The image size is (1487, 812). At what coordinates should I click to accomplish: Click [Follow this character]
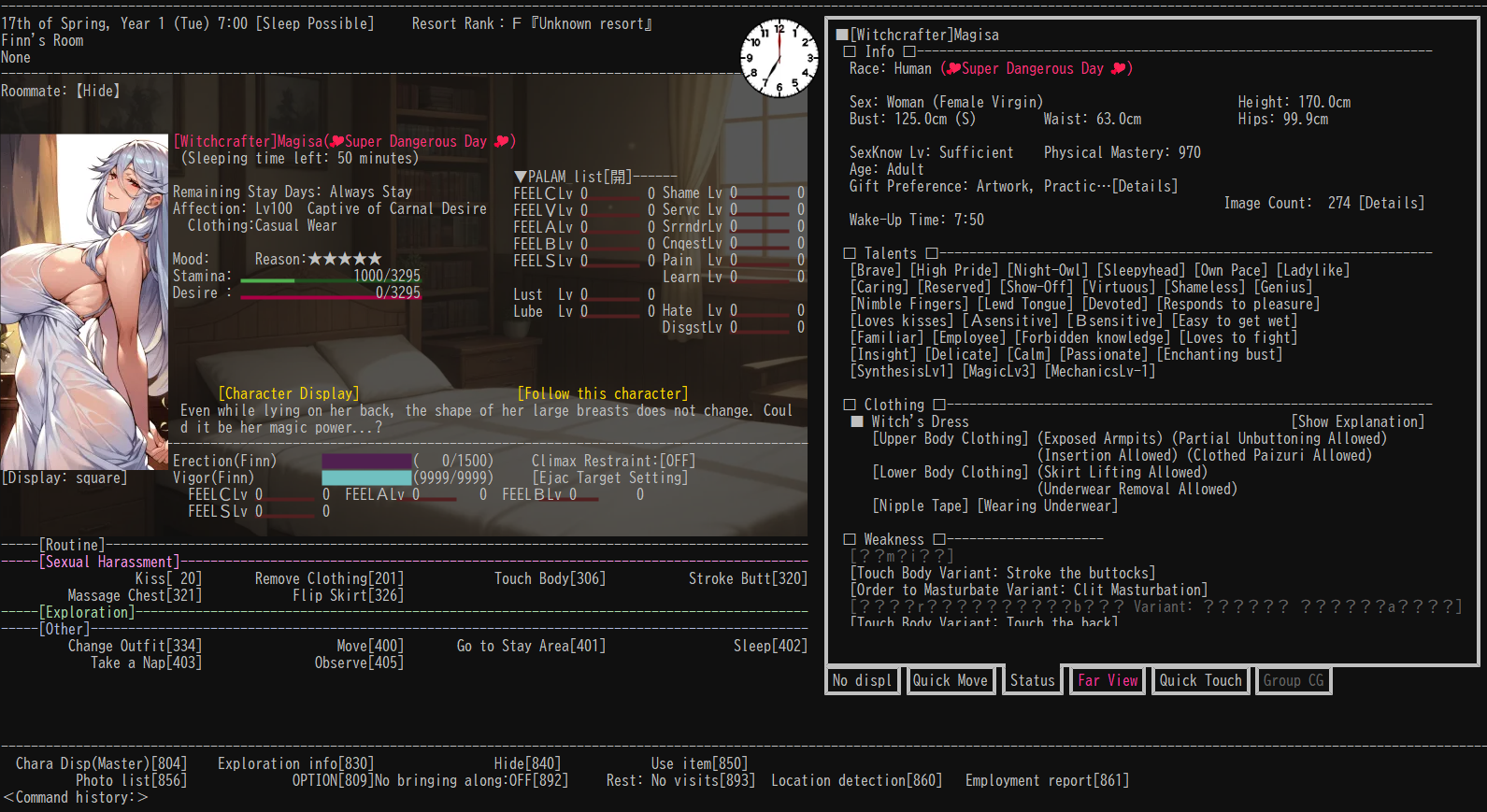point(603,393)
